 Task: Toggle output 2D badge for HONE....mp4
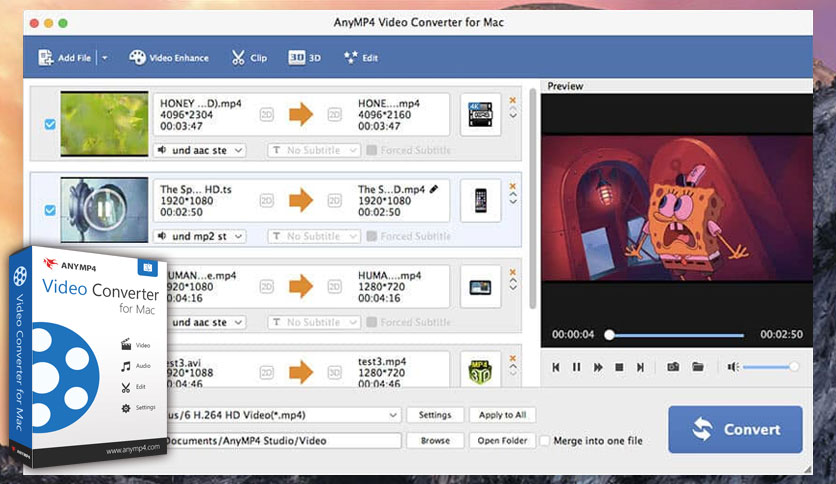point(334,115)
